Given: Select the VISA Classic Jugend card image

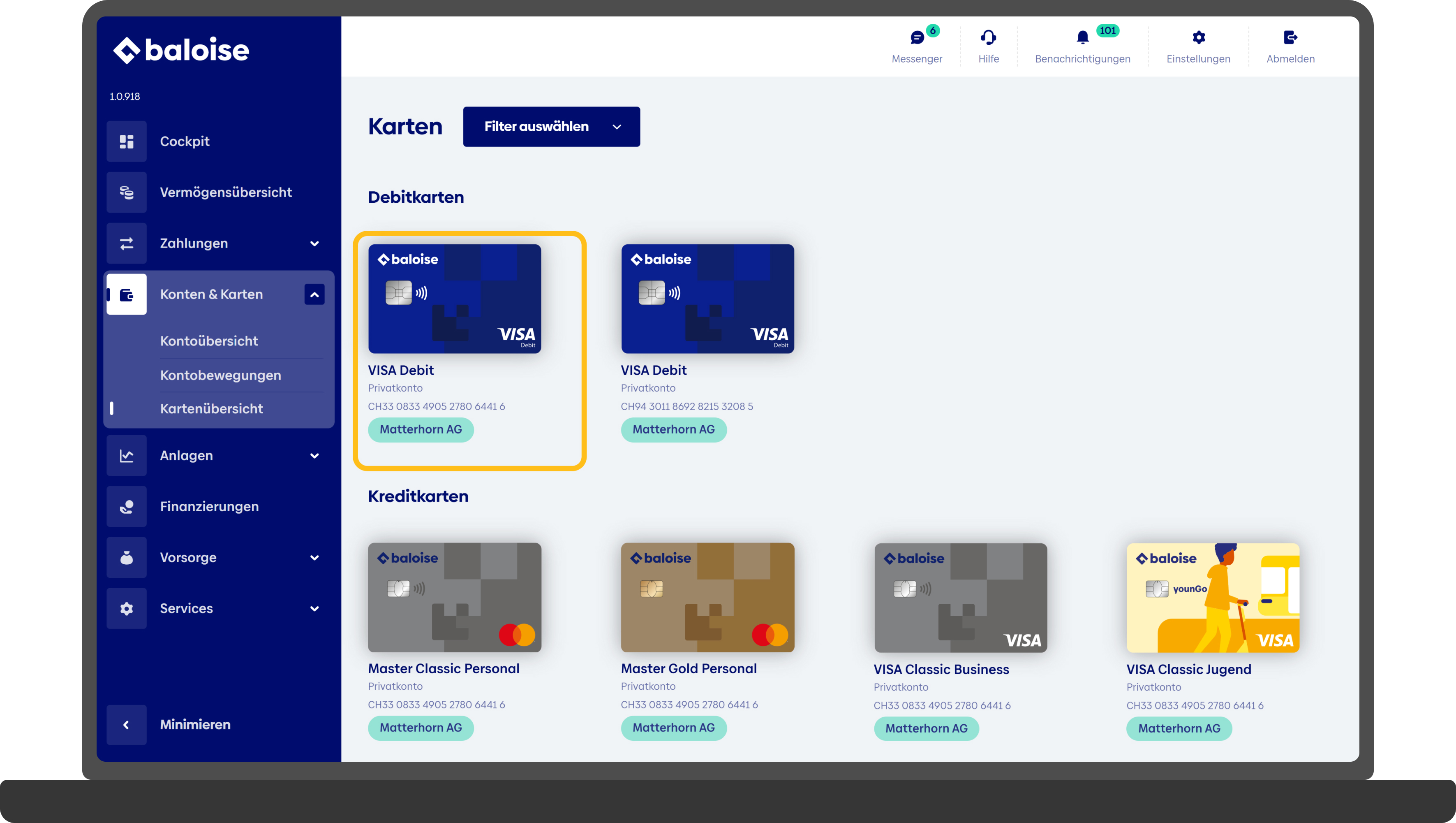Looking at the screenshot, I should click(1212, 597).
